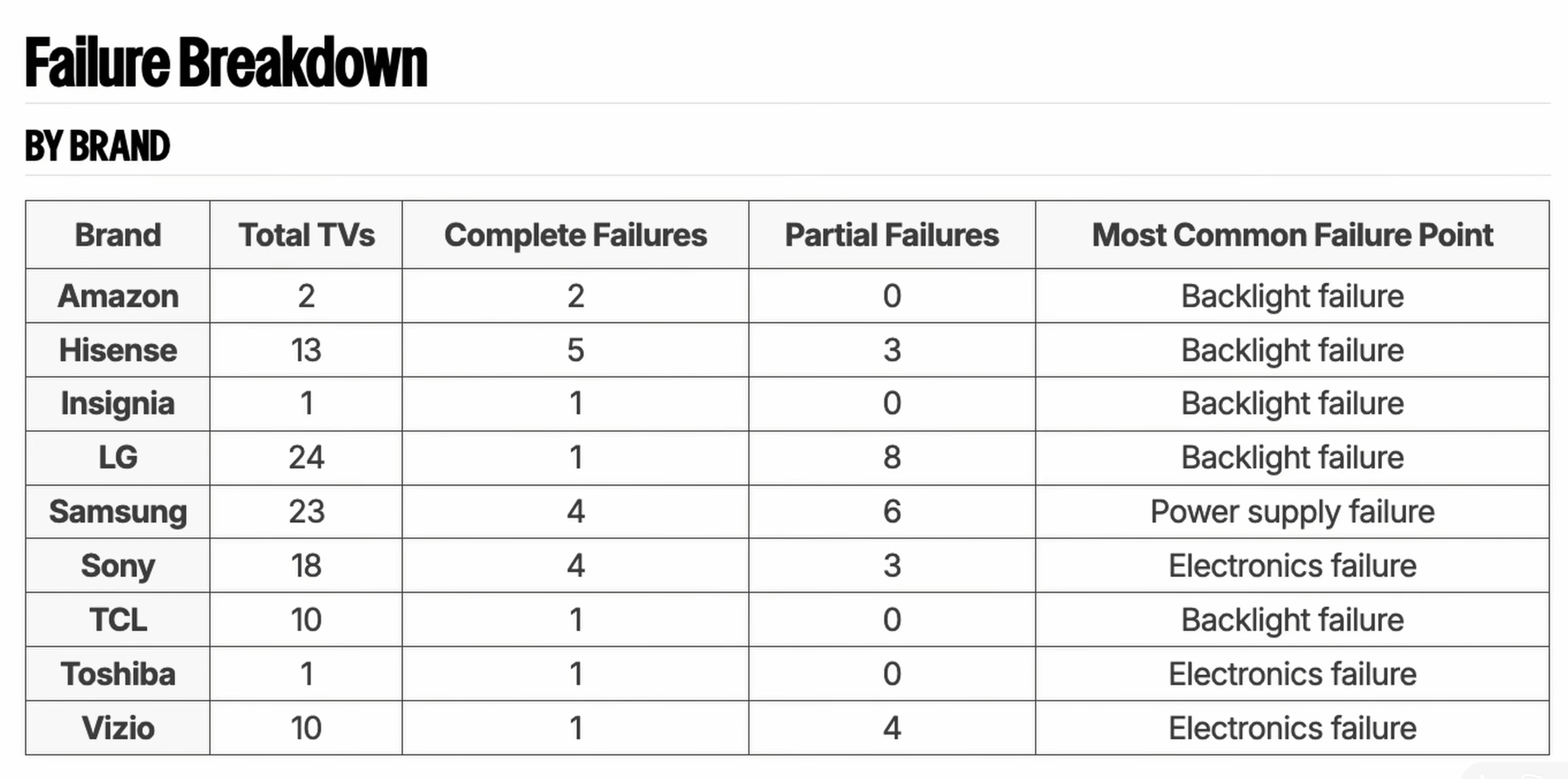Viewport: 1568px width, 779px height.
Task: Select the TCL brand cell
Action: coord(118,619)
